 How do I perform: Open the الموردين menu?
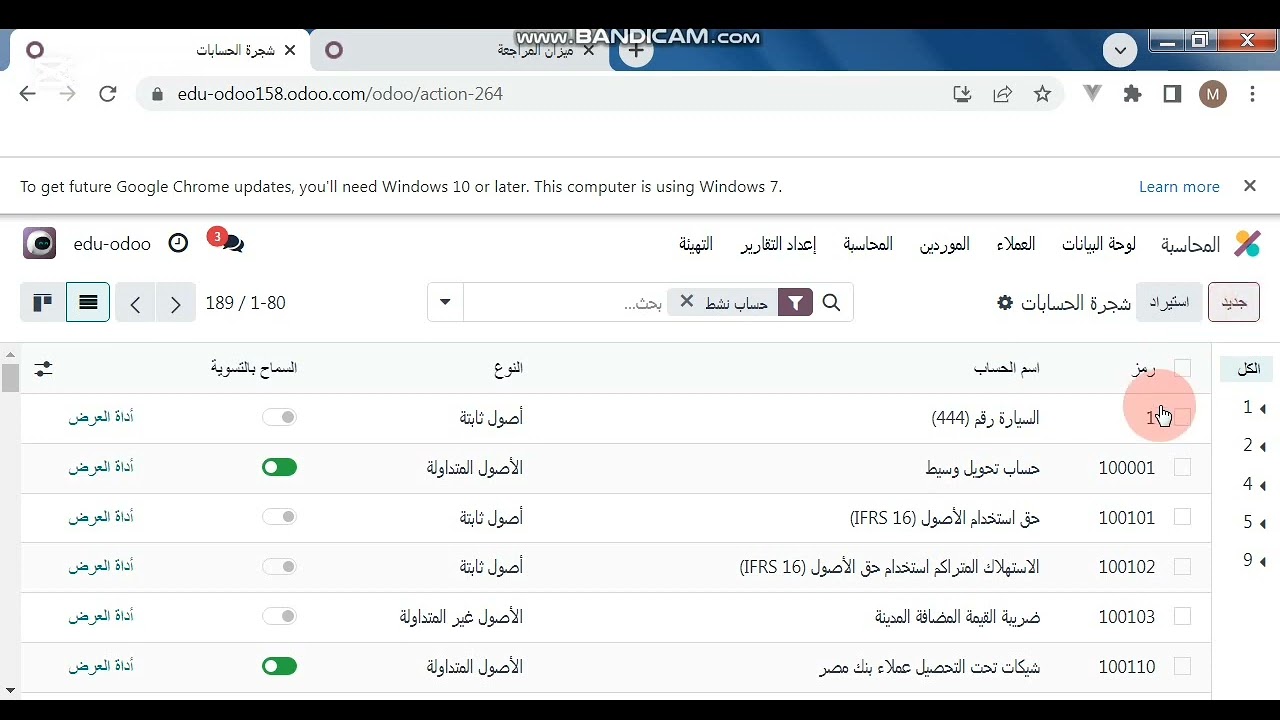pyautogui.click(x=944, y=244)
